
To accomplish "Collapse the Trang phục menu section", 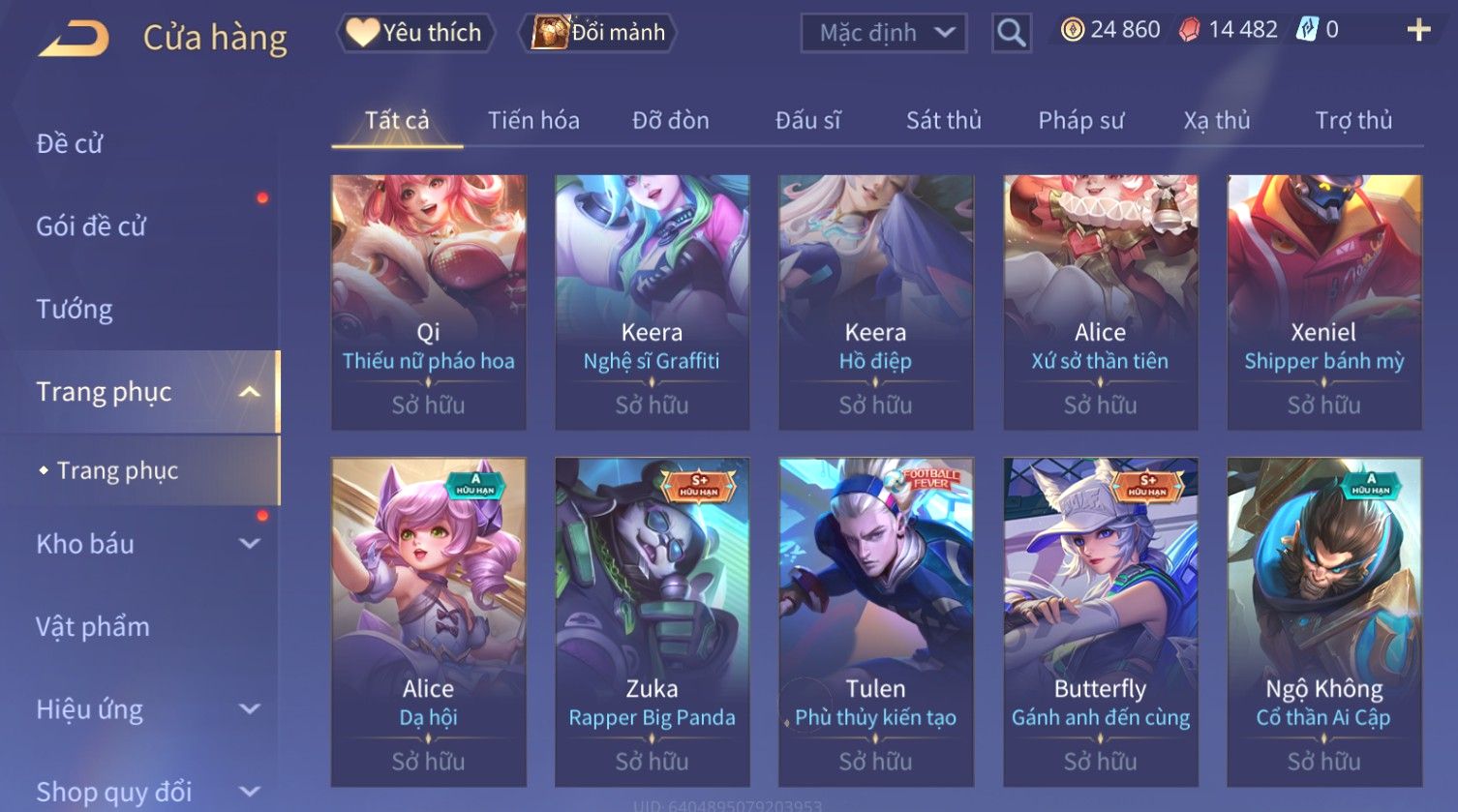I will (x=250, y=392).
